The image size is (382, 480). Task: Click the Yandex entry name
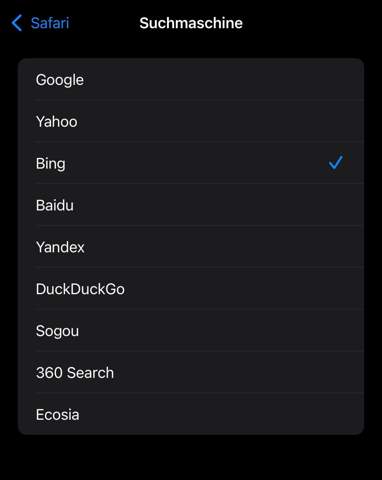point(60,247)
